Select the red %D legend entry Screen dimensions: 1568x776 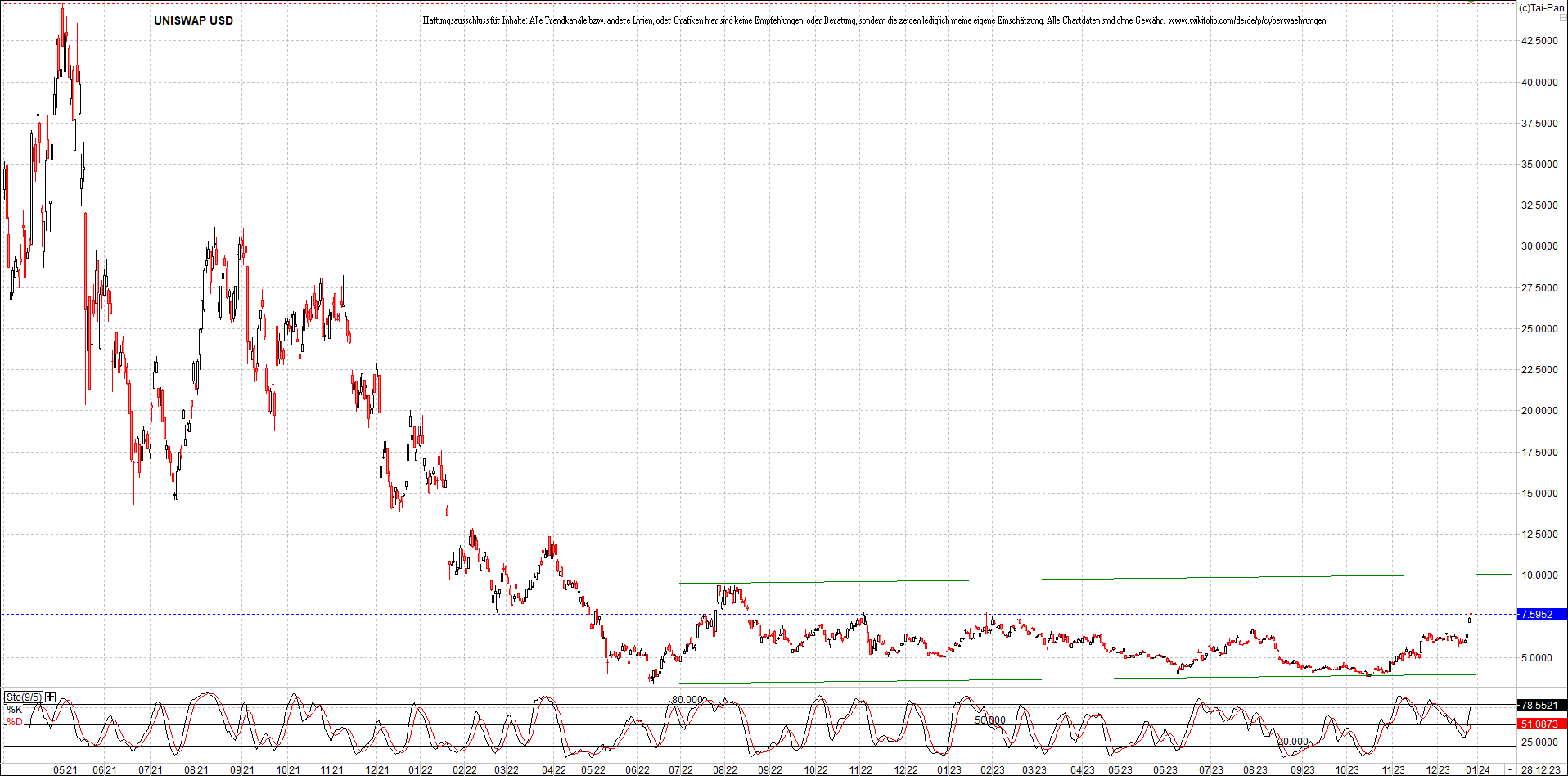point(15,722)
